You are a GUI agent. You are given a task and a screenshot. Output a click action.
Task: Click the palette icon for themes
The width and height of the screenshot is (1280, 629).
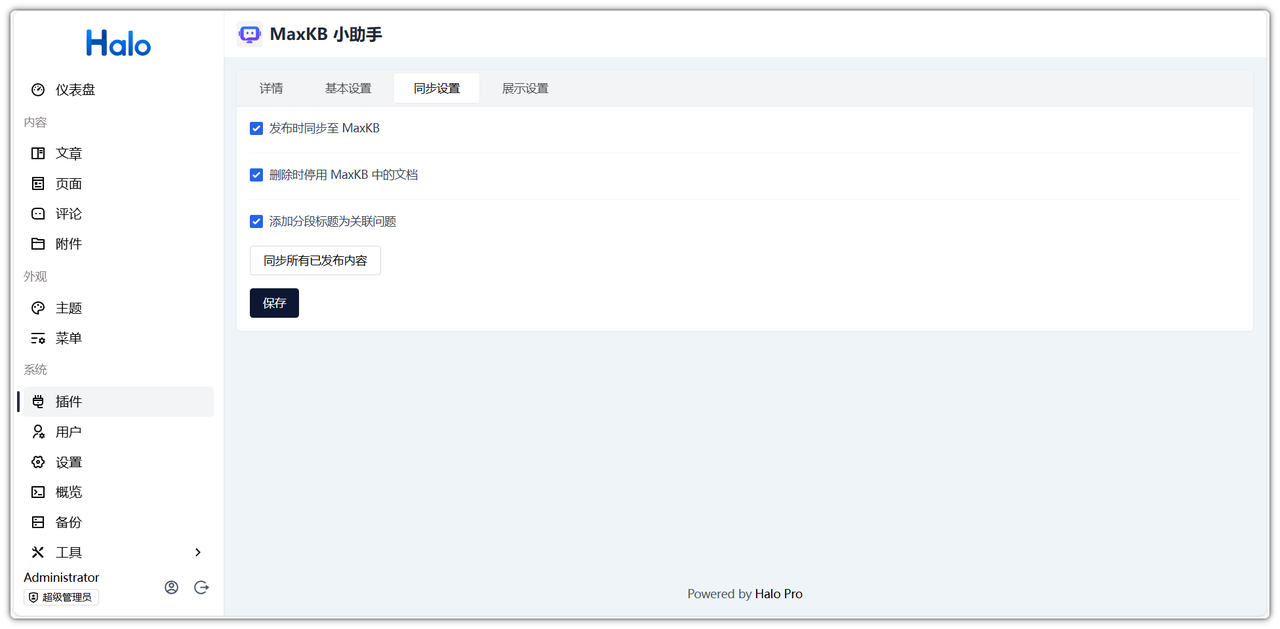38,308
